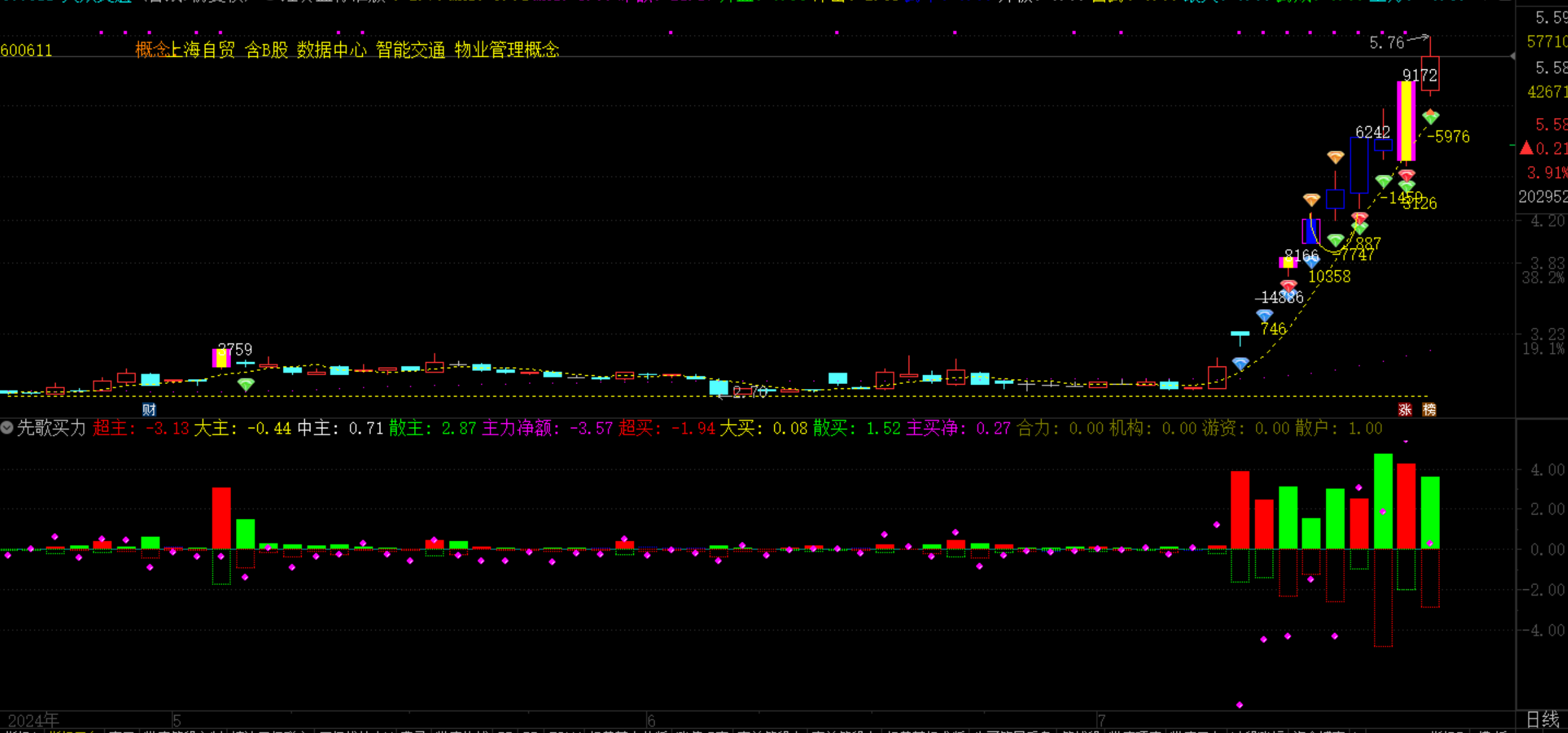Select the large blue hollow candle labeled 6242
The width and height of the screenshot is (1568, 733).
point(1359,165)
